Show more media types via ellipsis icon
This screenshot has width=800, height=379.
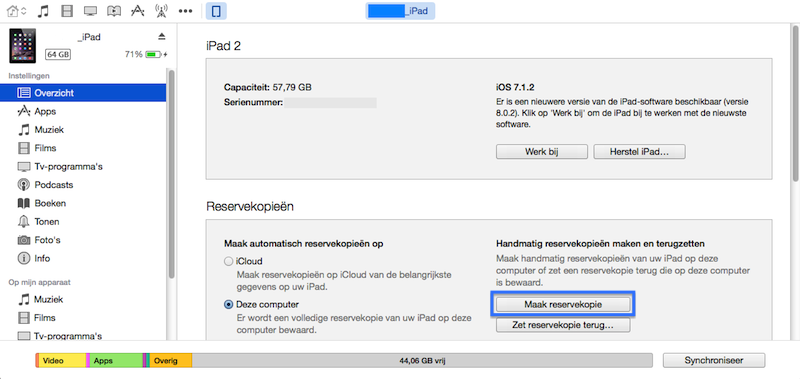186,11
